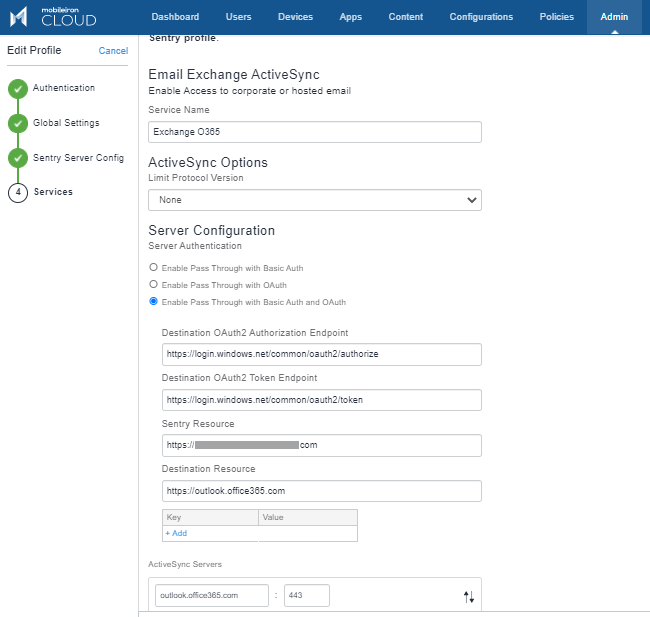Viewport: 650px width, 617px height.
Task: Edit the OAuth2 Token Endpoint field
Action: 322,400
